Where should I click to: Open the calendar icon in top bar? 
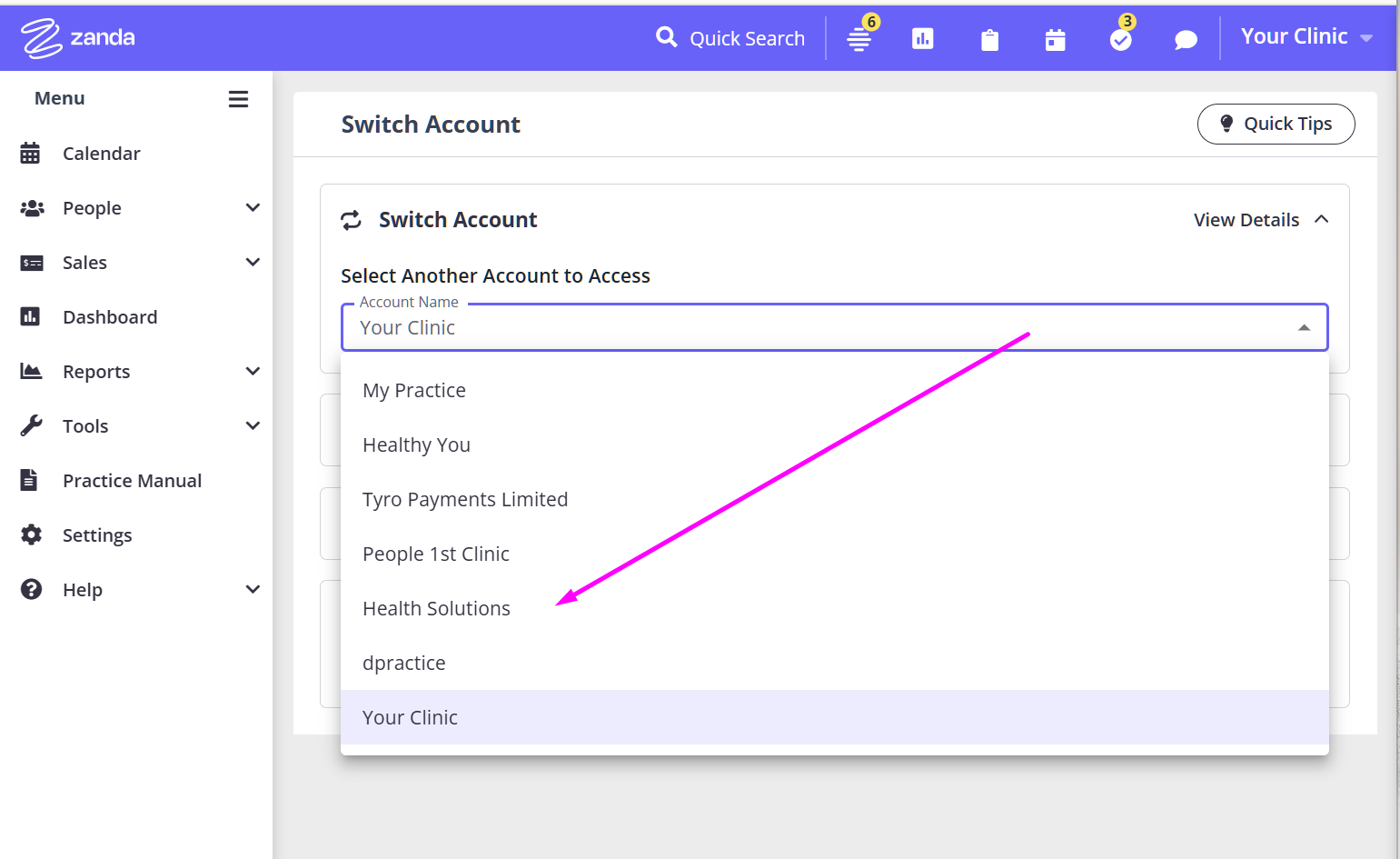pyautogui.click(x=1055, y=39)
